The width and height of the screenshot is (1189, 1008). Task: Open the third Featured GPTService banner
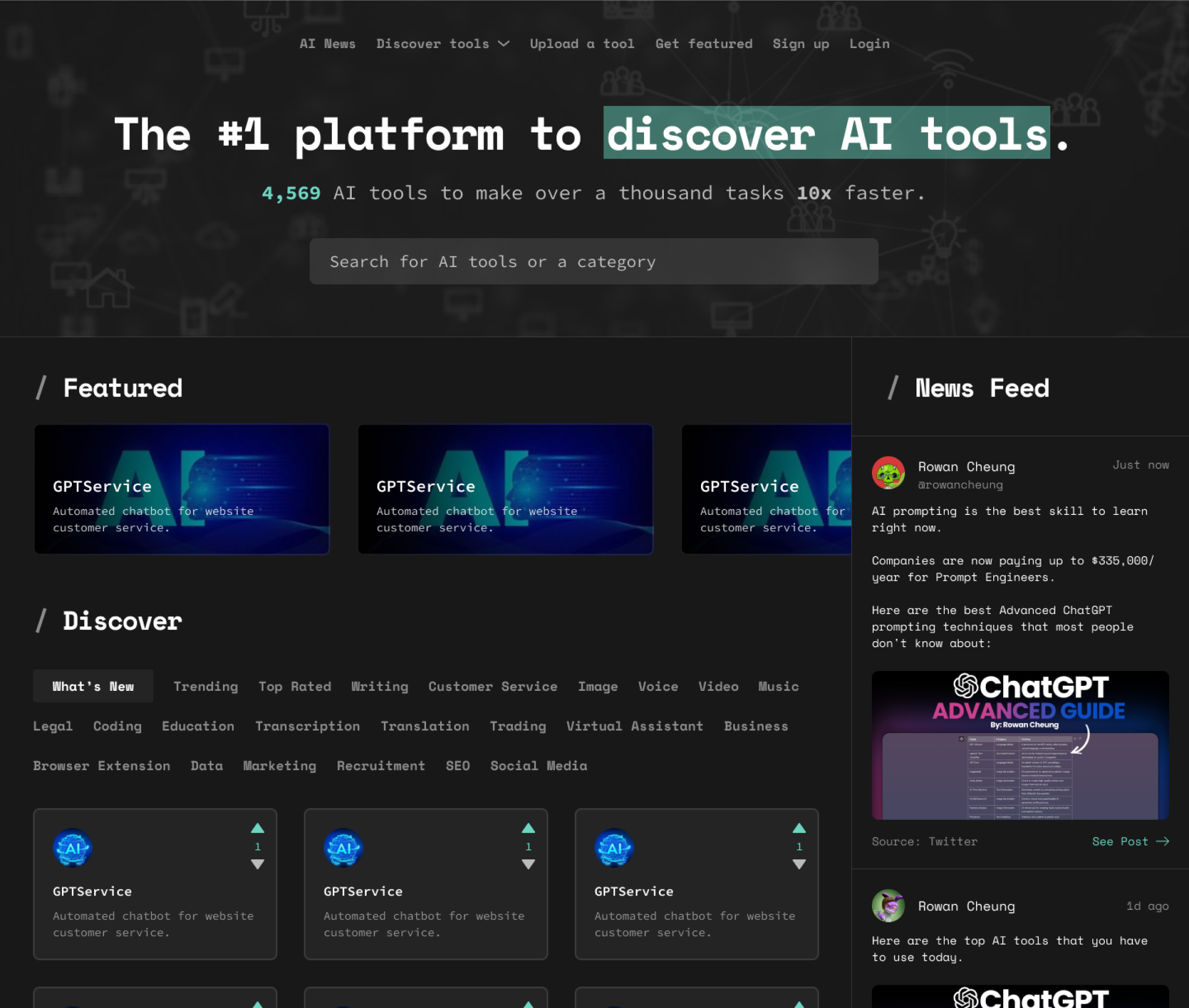coord(766,489)
